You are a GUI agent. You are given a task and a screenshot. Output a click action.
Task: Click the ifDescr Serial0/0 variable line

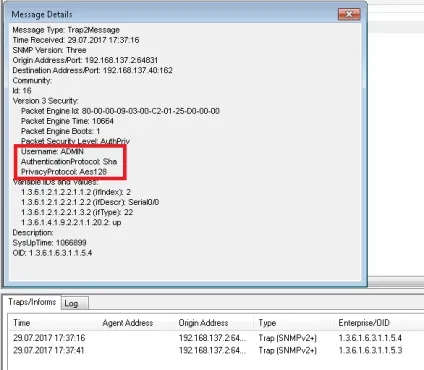click(x=90, y=202)
